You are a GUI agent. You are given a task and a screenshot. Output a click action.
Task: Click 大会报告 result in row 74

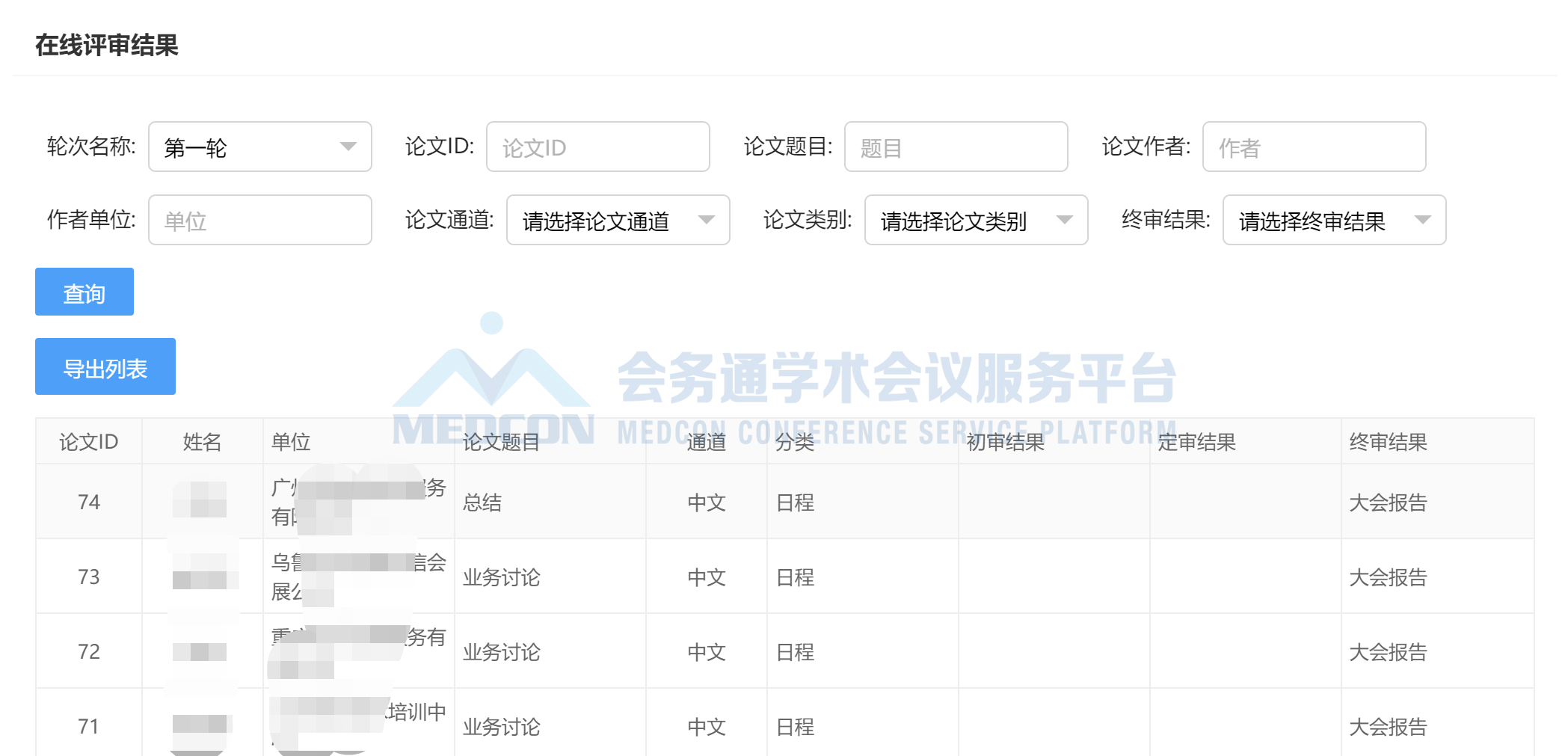click(1388, 503)
